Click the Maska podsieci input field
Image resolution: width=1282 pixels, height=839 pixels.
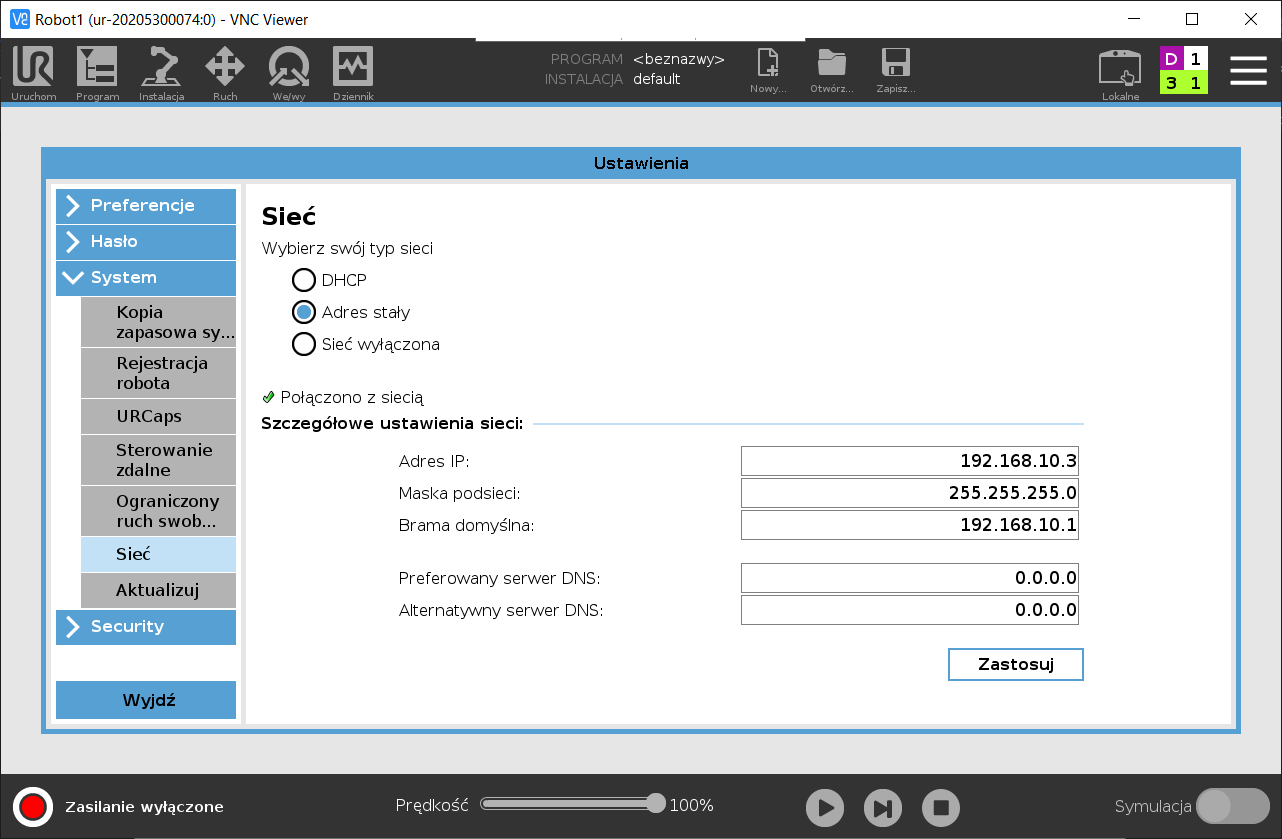(910, 493)
